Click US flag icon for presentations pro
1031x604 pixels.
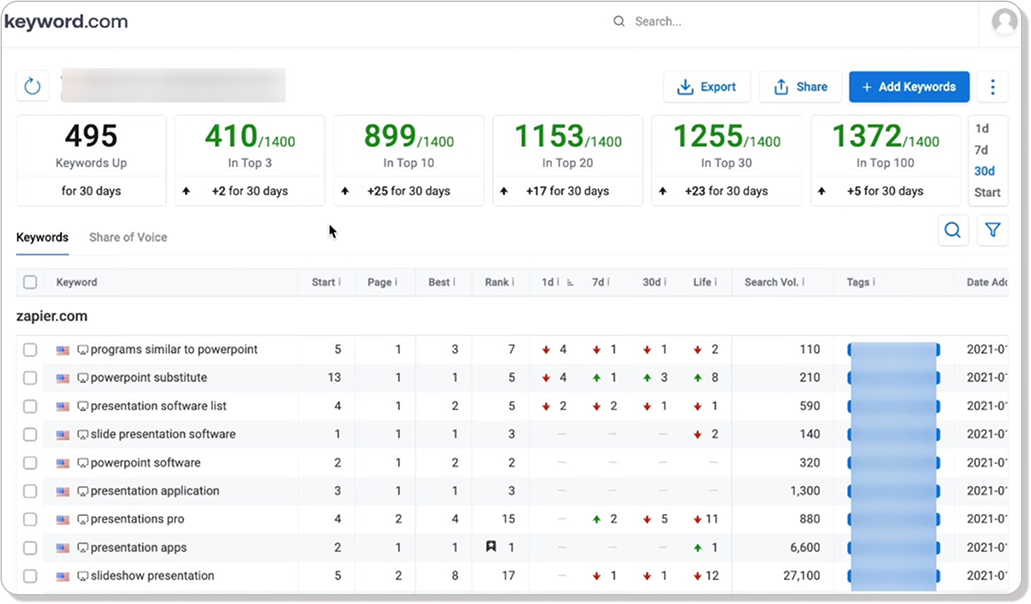click(62, 519)
